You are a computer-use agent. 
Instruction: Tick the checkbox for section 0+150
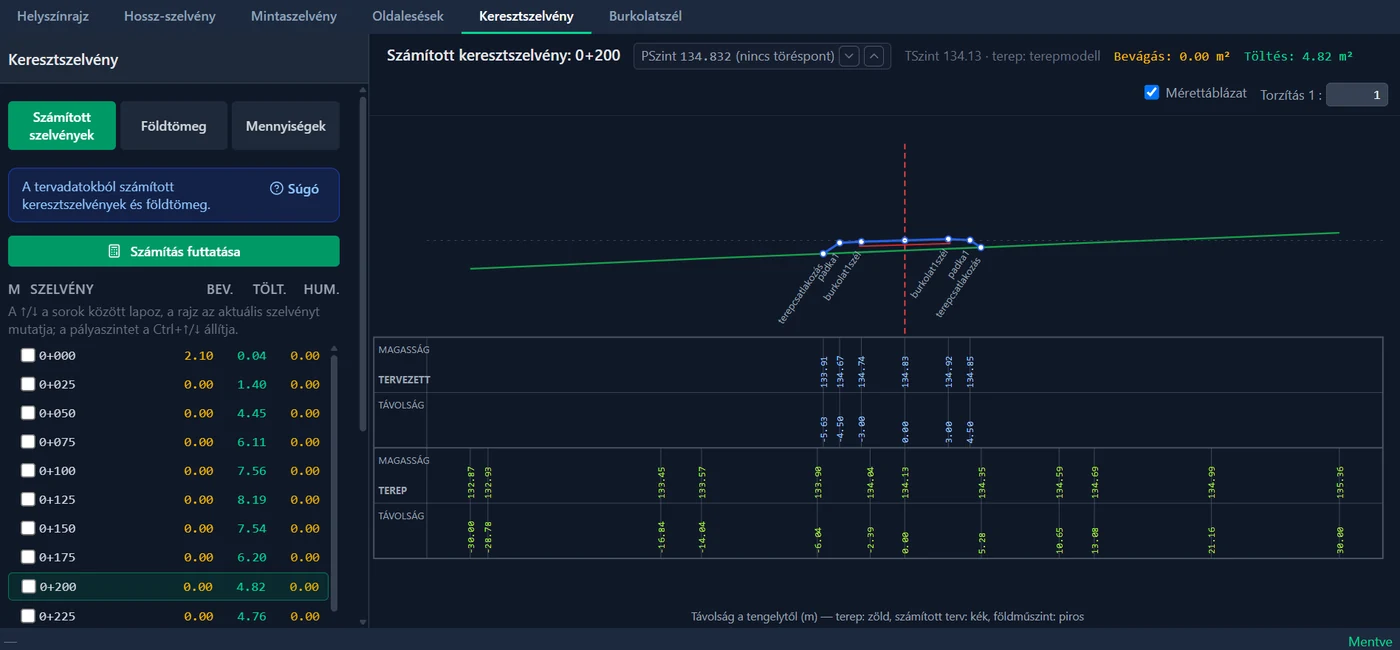(x=28, y=529)
